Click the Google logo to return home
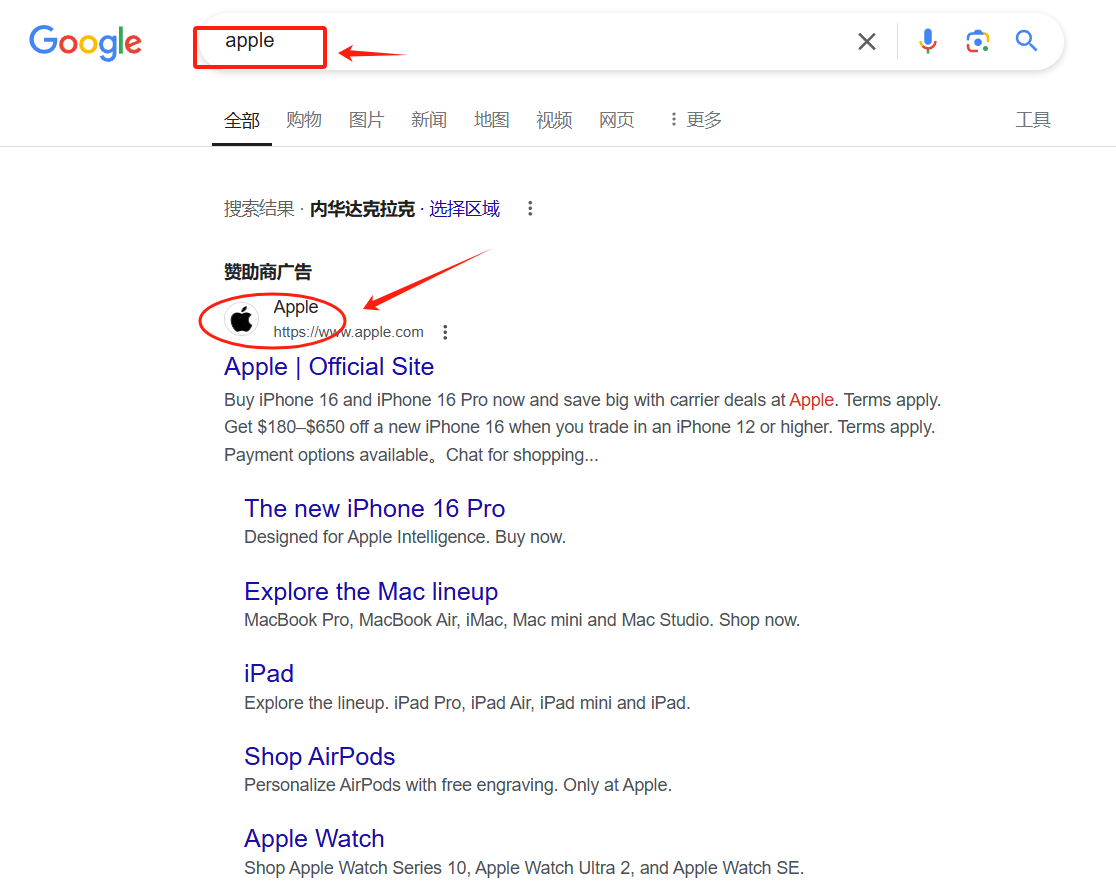This screenshot has height=895, width=1116. pos(85,43)
